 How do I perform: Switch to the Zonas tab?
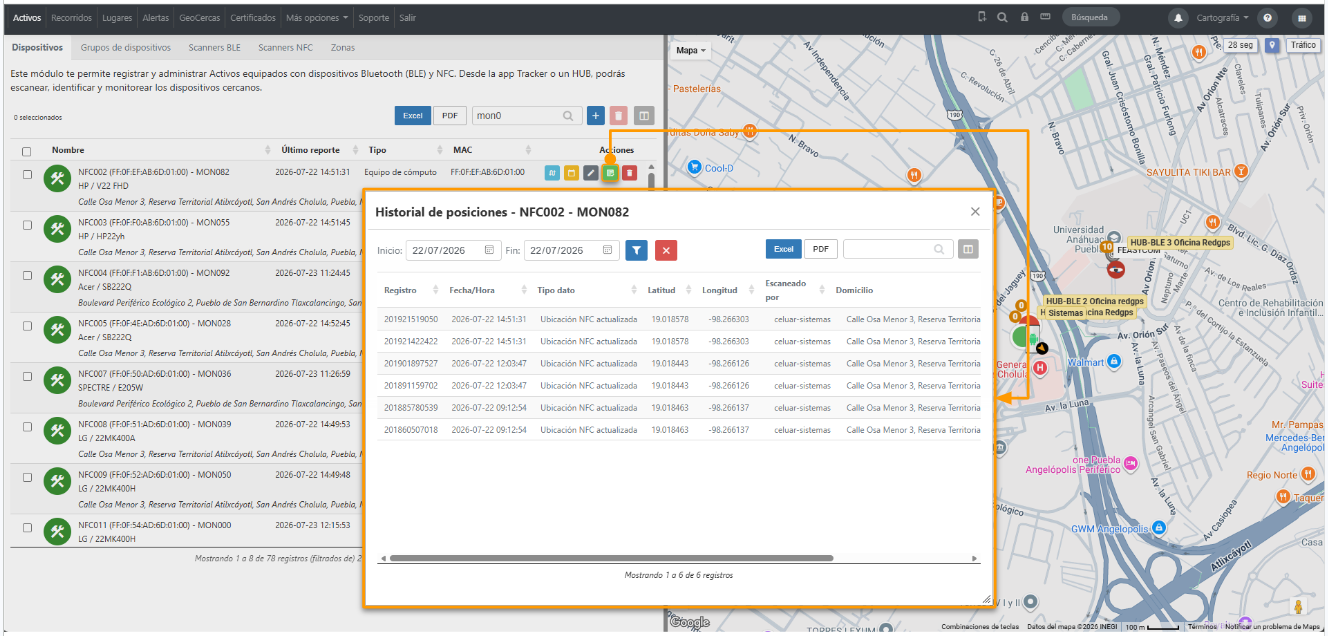coord(343,47)
